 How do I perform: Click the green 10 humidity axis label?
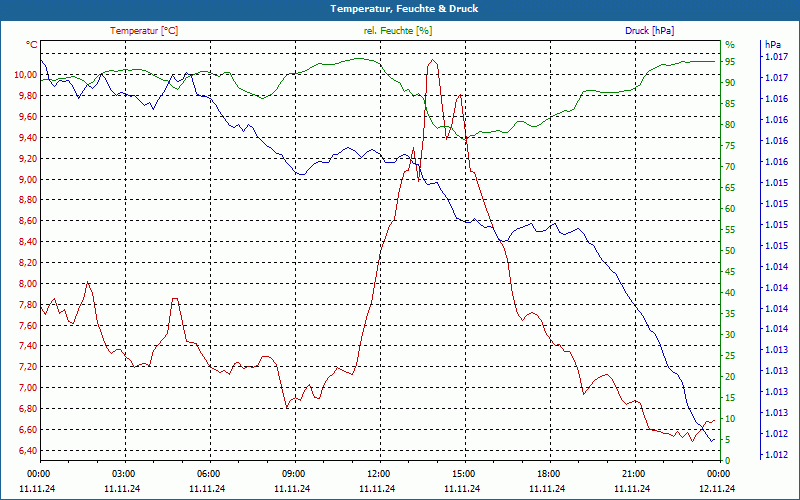(x=730, y=419)
